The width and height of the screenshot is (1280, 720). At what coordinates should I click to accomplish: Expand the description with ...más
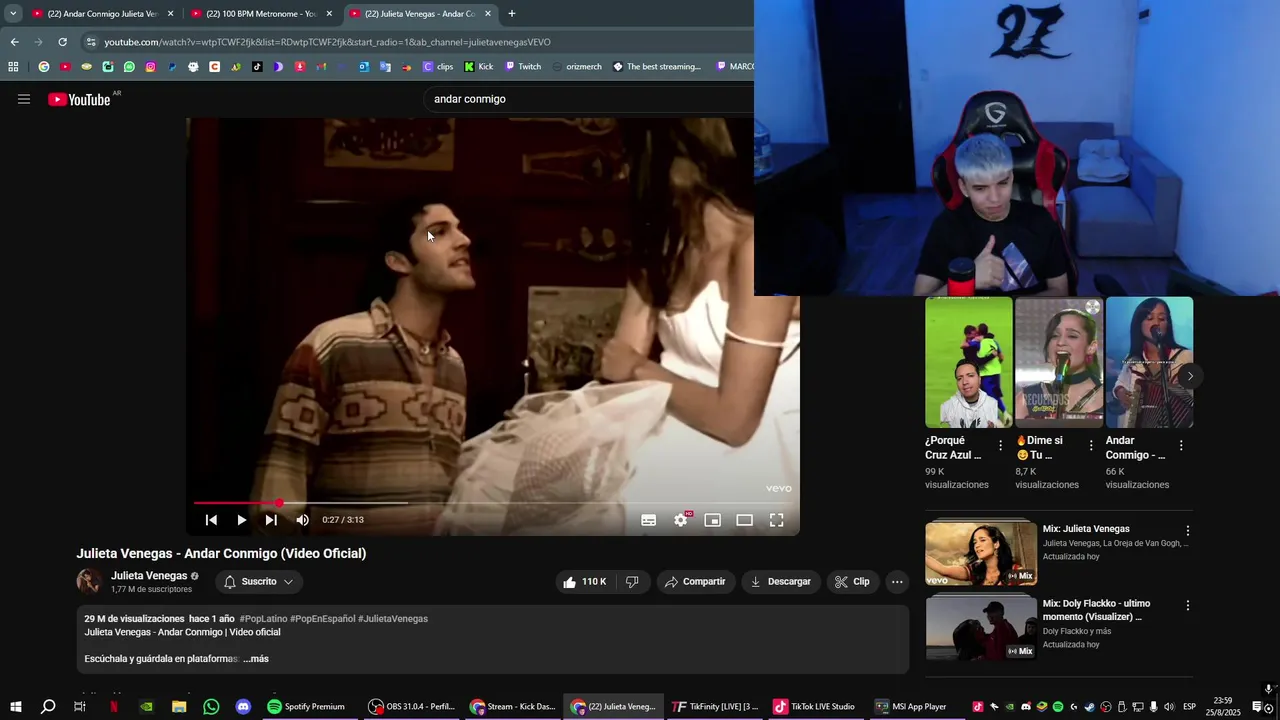point(256,659)
